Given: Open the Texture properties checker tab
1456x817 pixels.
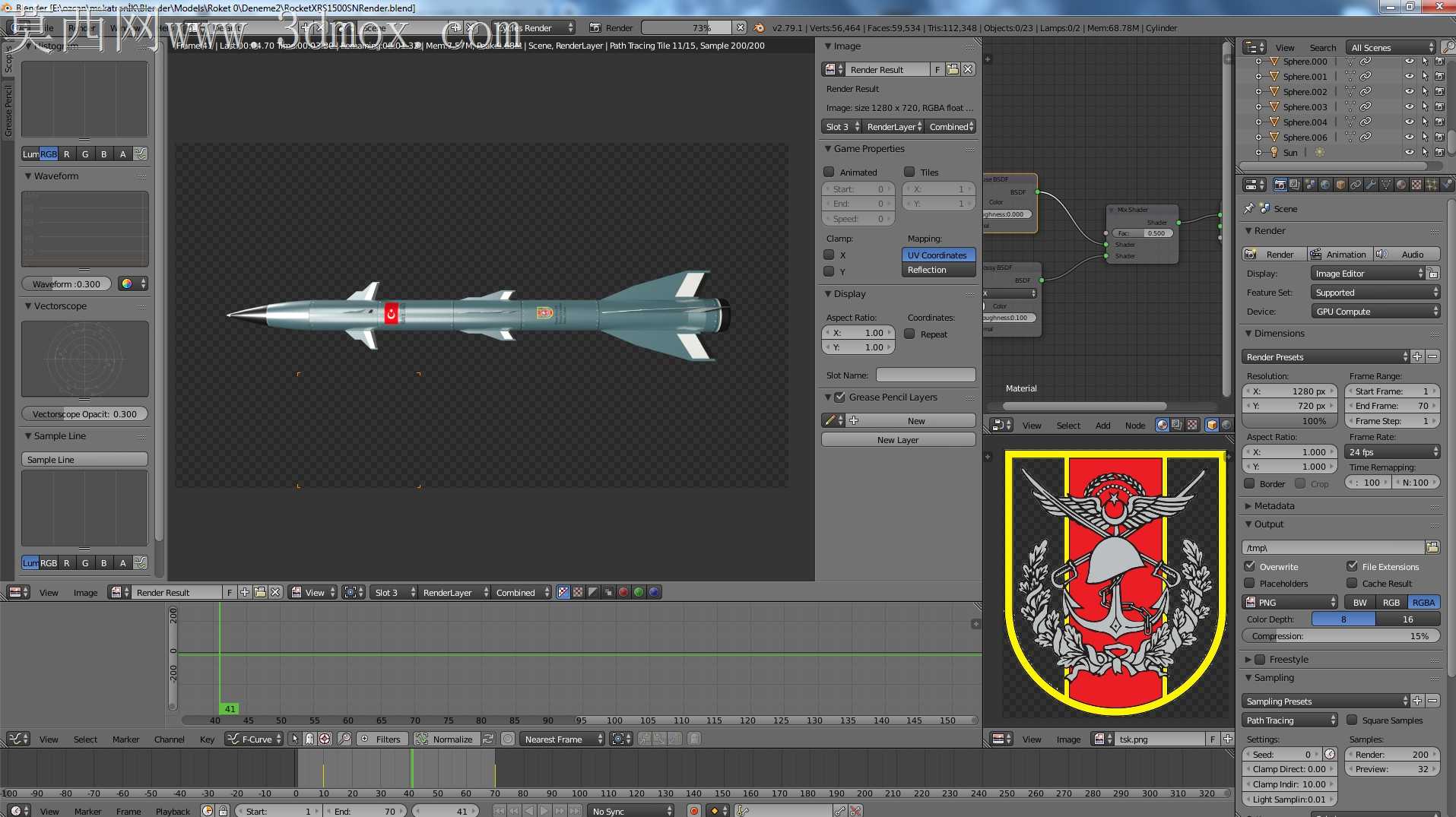Looking at the screenshot, I should coord(1416,185).
